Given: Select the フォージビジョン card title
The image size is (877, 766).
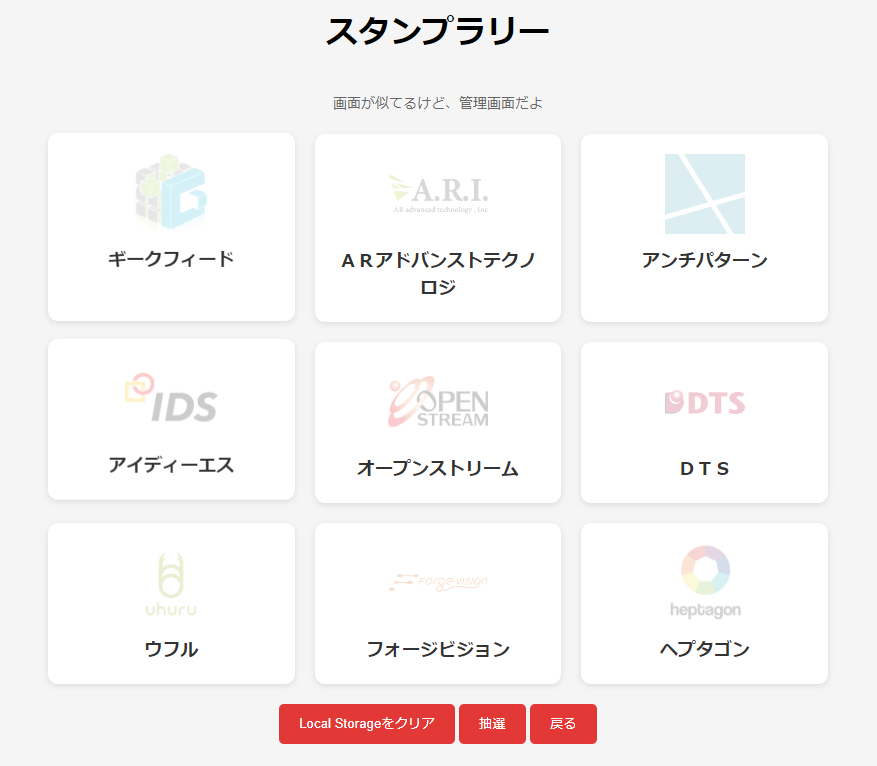Looking at the screenshot, I should point(438,649).
